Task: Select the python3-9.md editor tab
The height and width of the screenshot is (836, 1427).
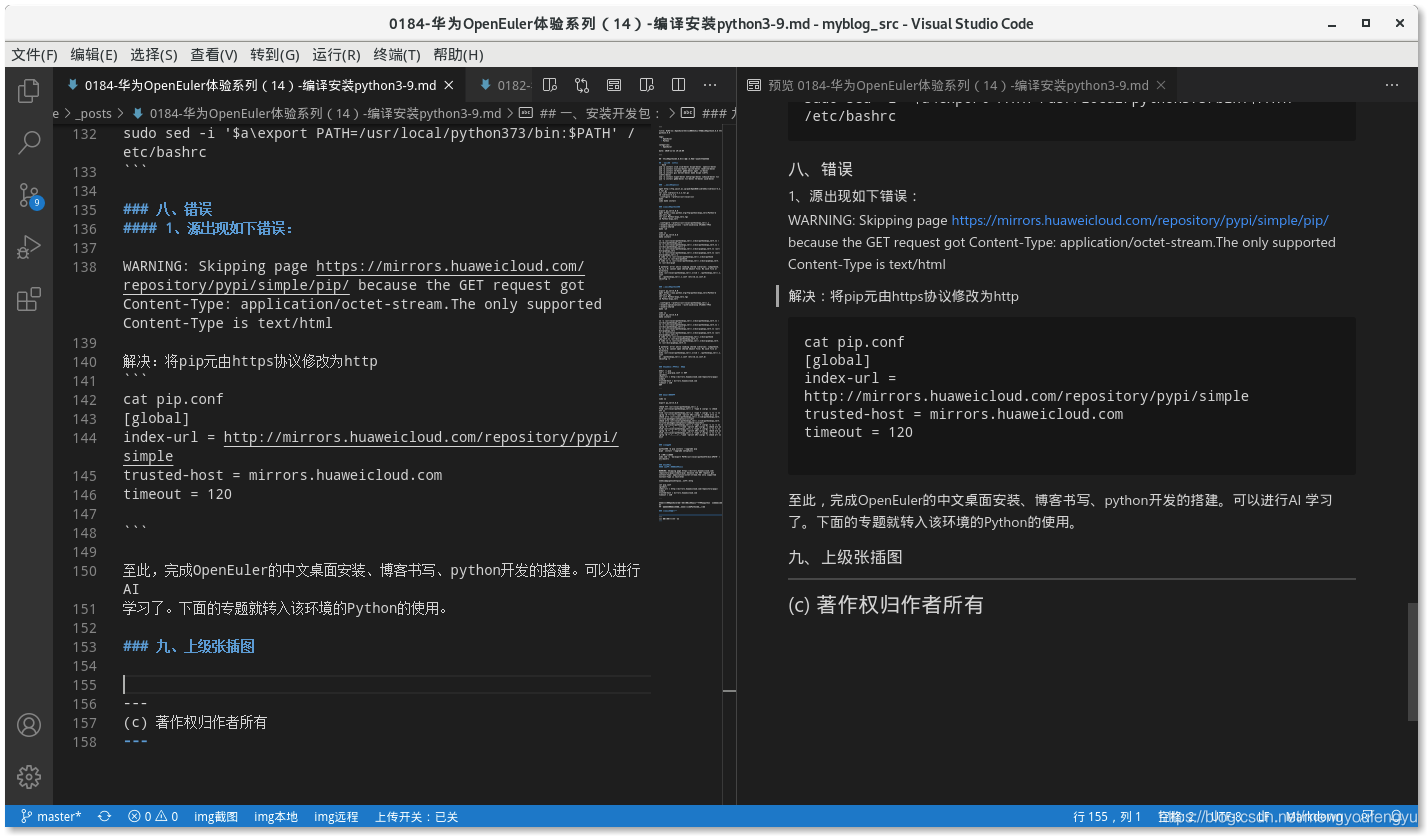Action: [x=260, y=85]
